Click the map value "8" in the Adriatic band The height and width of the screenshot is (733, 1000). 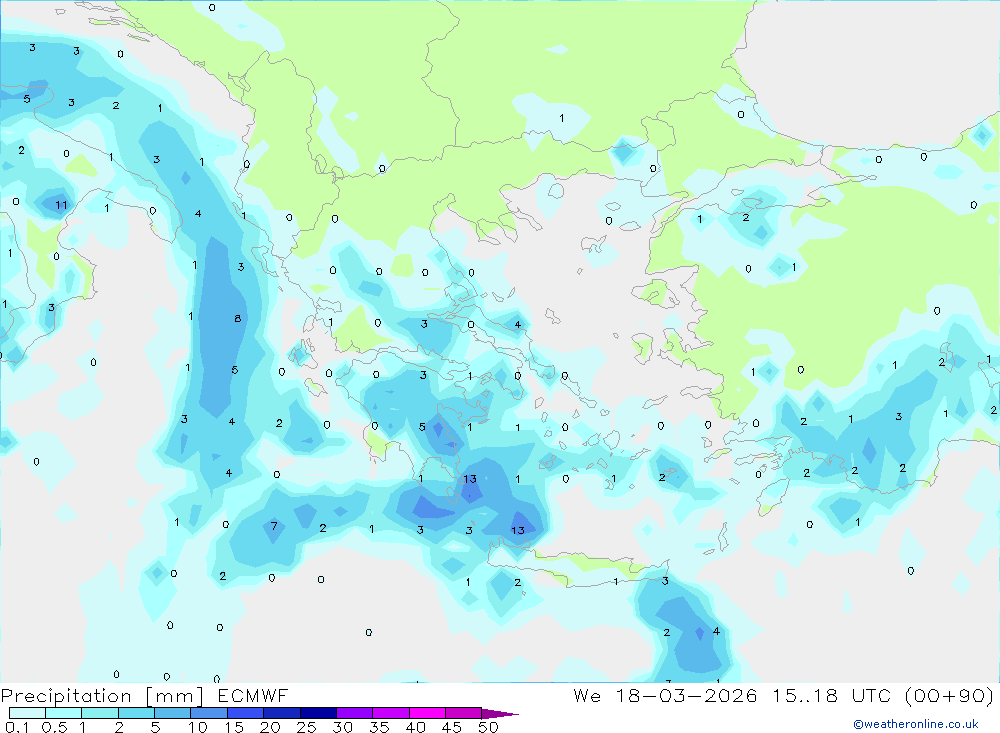(x=237, y=318)
